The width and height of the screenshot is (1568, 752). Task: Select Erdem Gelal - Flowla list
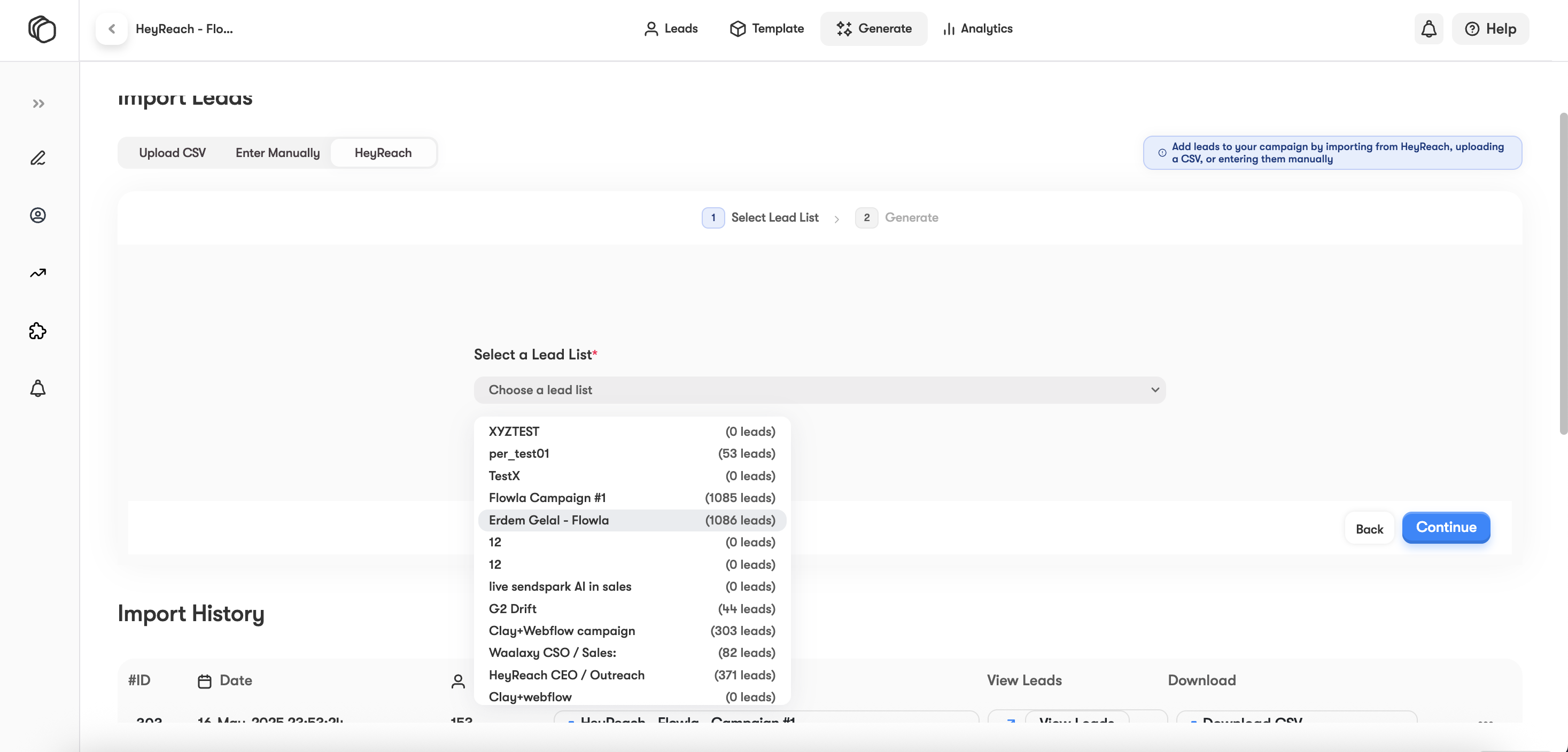[x=632, y=520]
